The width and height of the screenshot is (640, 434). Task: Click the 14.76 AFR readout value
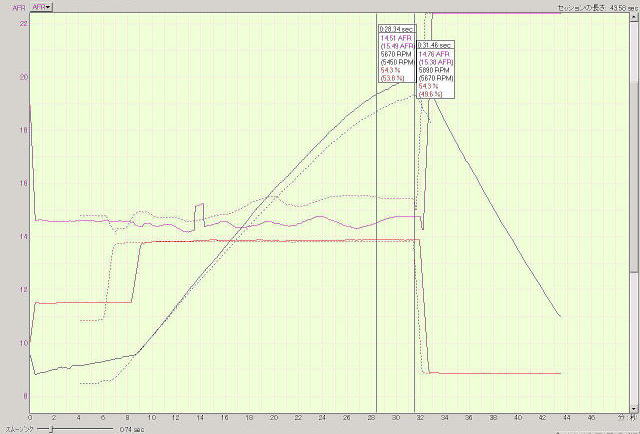[x=434, y=54]
